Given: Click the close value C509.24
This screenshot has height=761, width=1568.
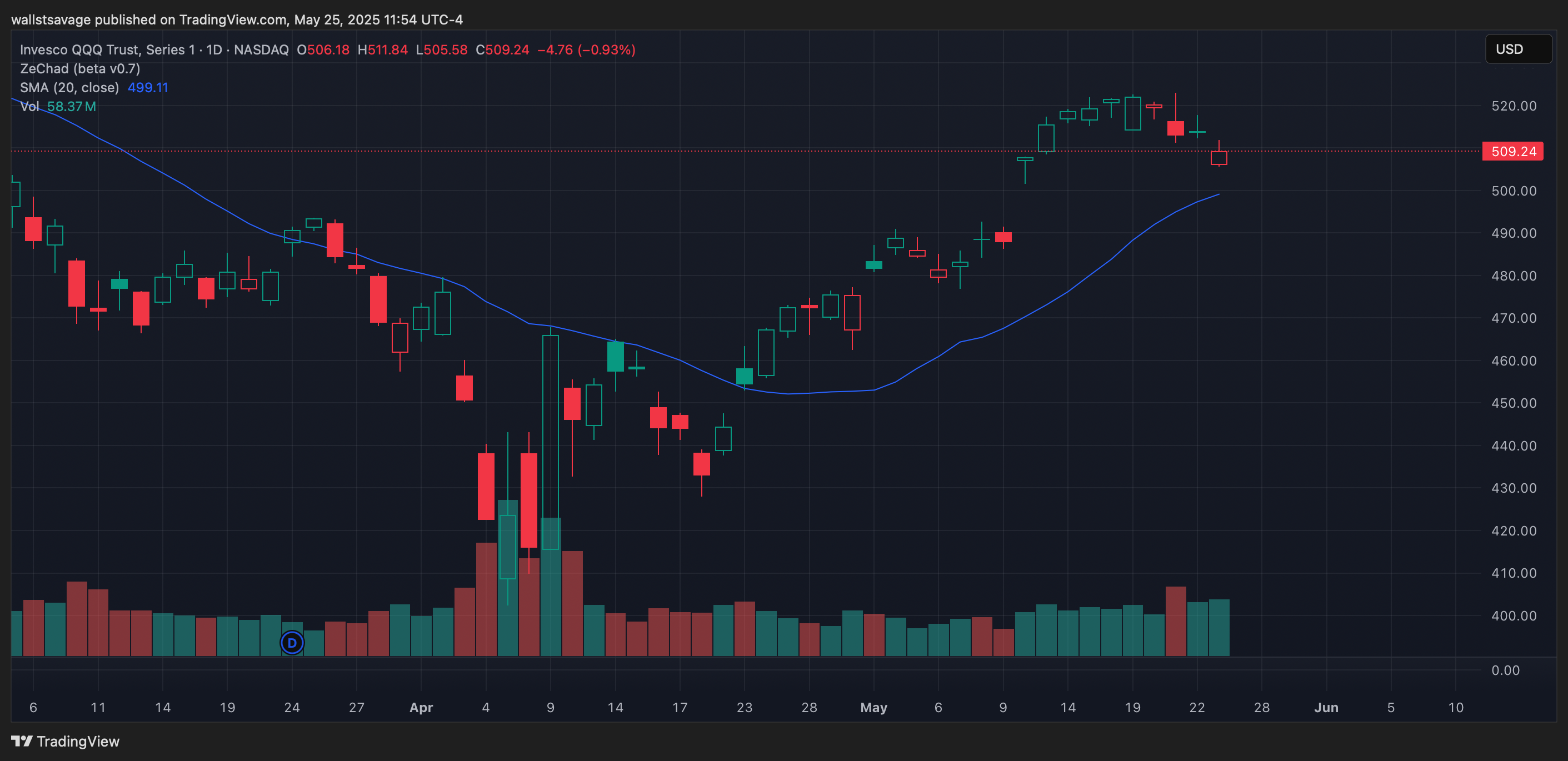Looking at the screenshot, I should tap(503, 50).
